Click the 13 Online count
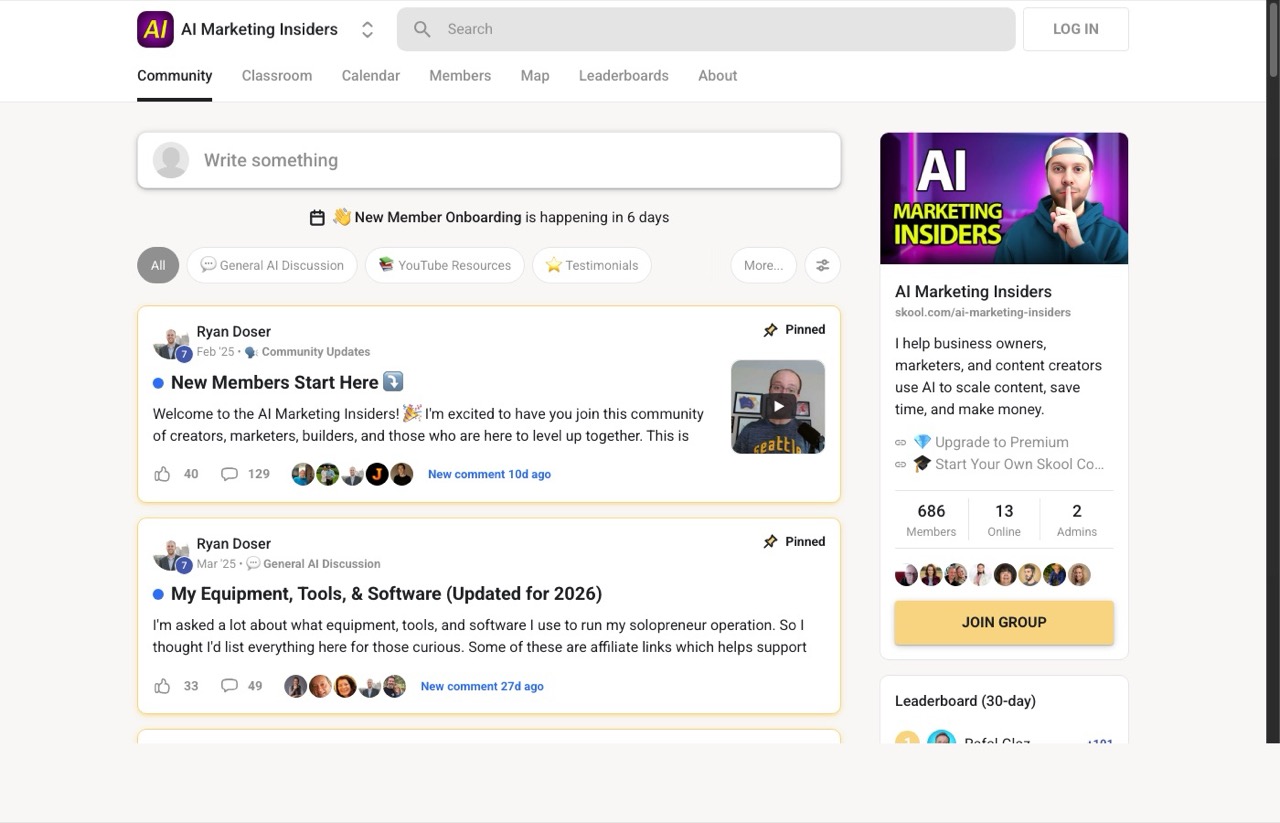The image size is (1280, 823). pyautogui.click(x=1004, y=520)
